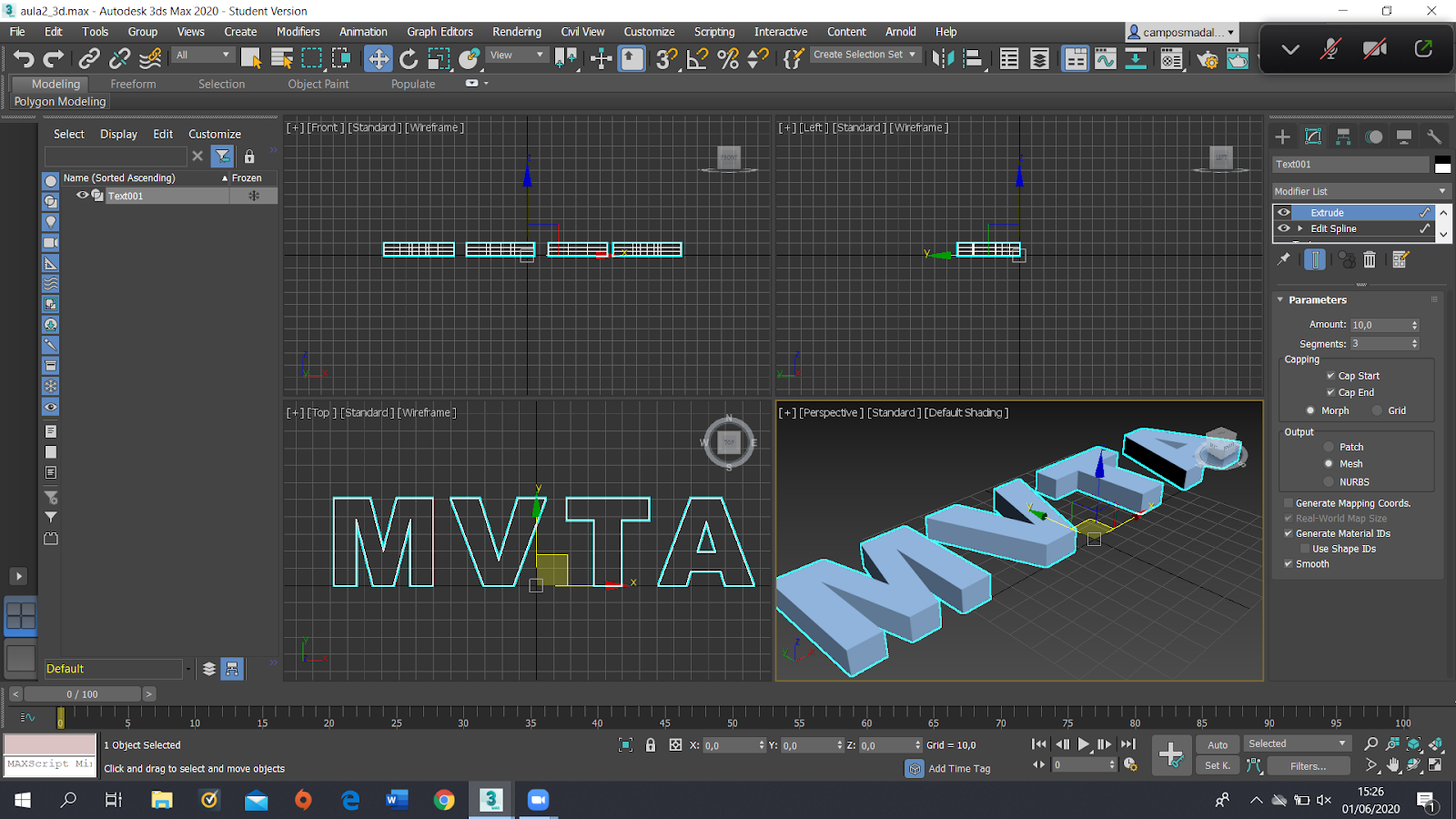Expand the Edit Spline modifier entry
1456x819 pixels.
(x=1299, y=228)
